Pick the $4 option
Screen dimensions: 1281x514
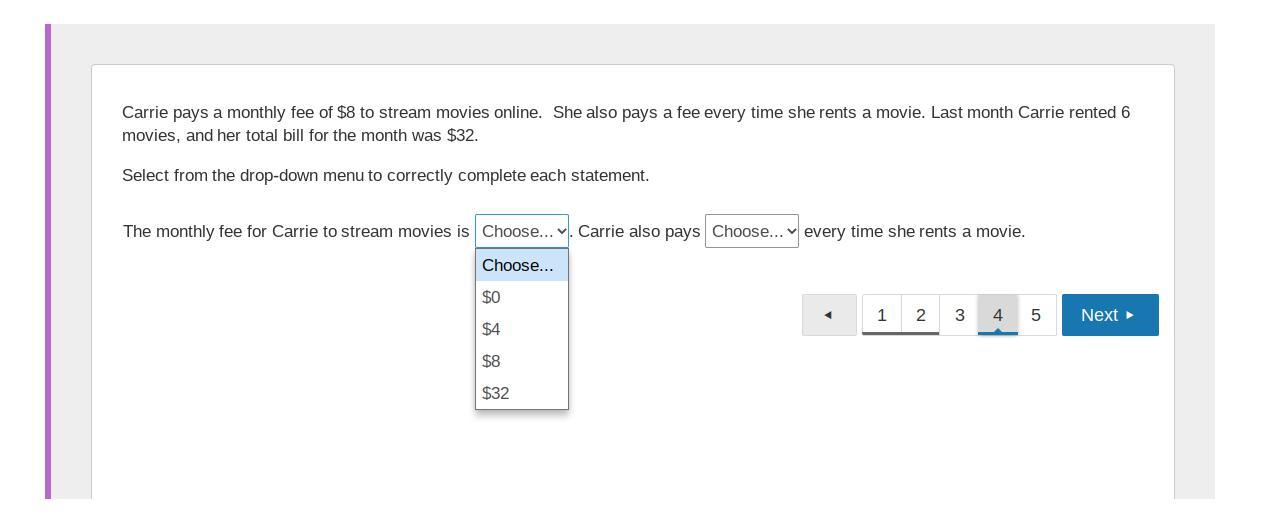(x=492, y=329)
